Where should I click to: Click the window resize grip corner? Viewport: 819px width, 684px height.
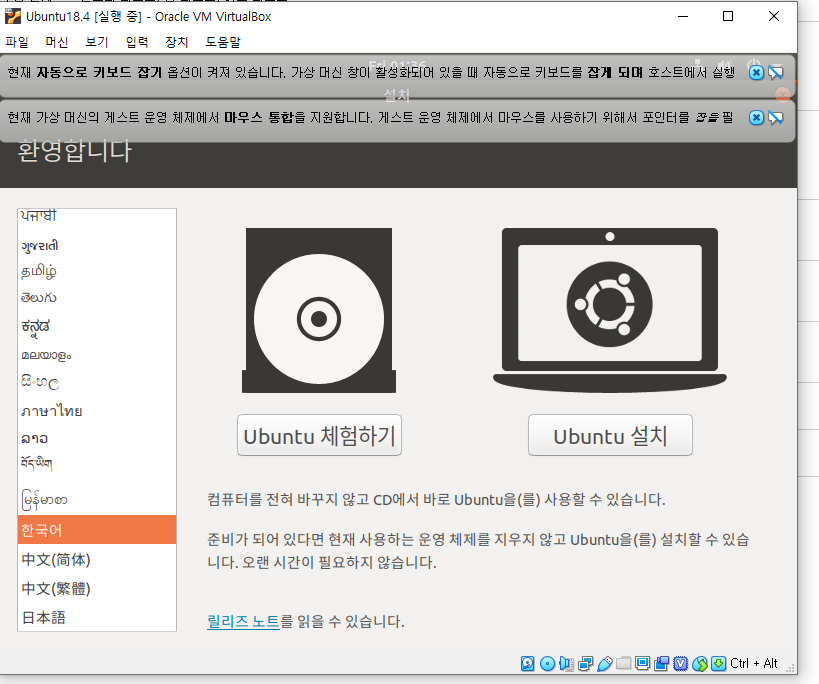click(791, 668)
